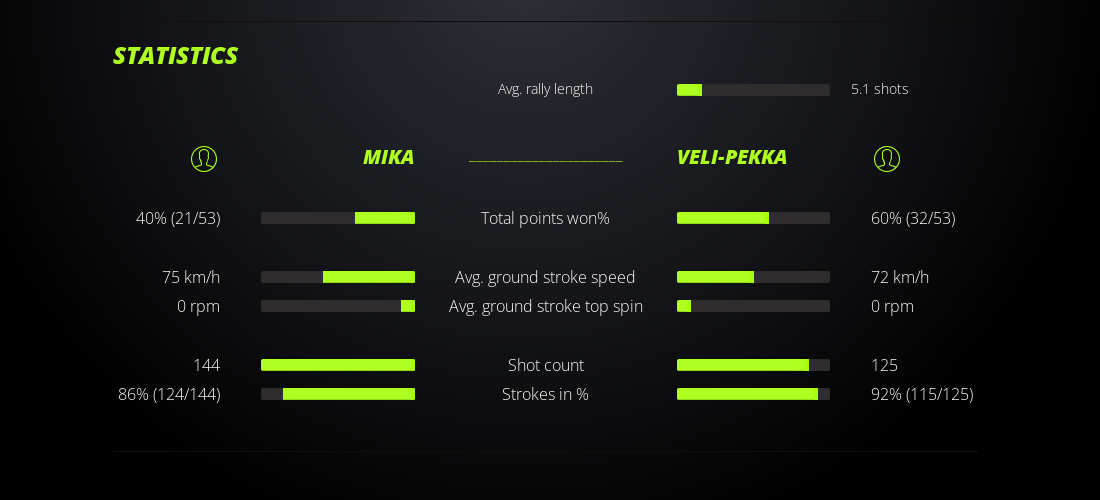Click Mika's total points won bar
Screen dimensions: 1100x500
(x=338, y=218)
